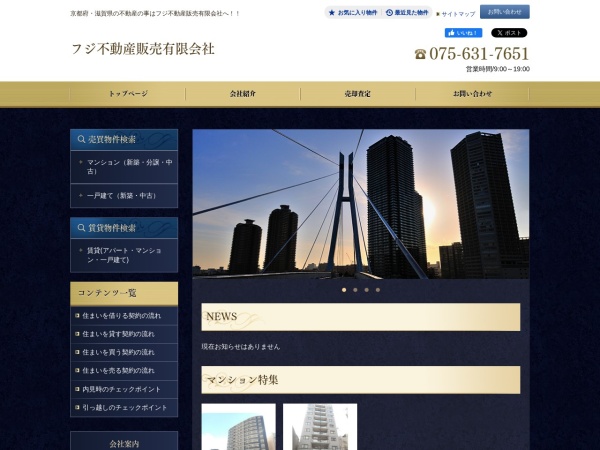Open 住まいを貸す契約の流れ
This screenshot has height=450, width=600.
[124, 334]
